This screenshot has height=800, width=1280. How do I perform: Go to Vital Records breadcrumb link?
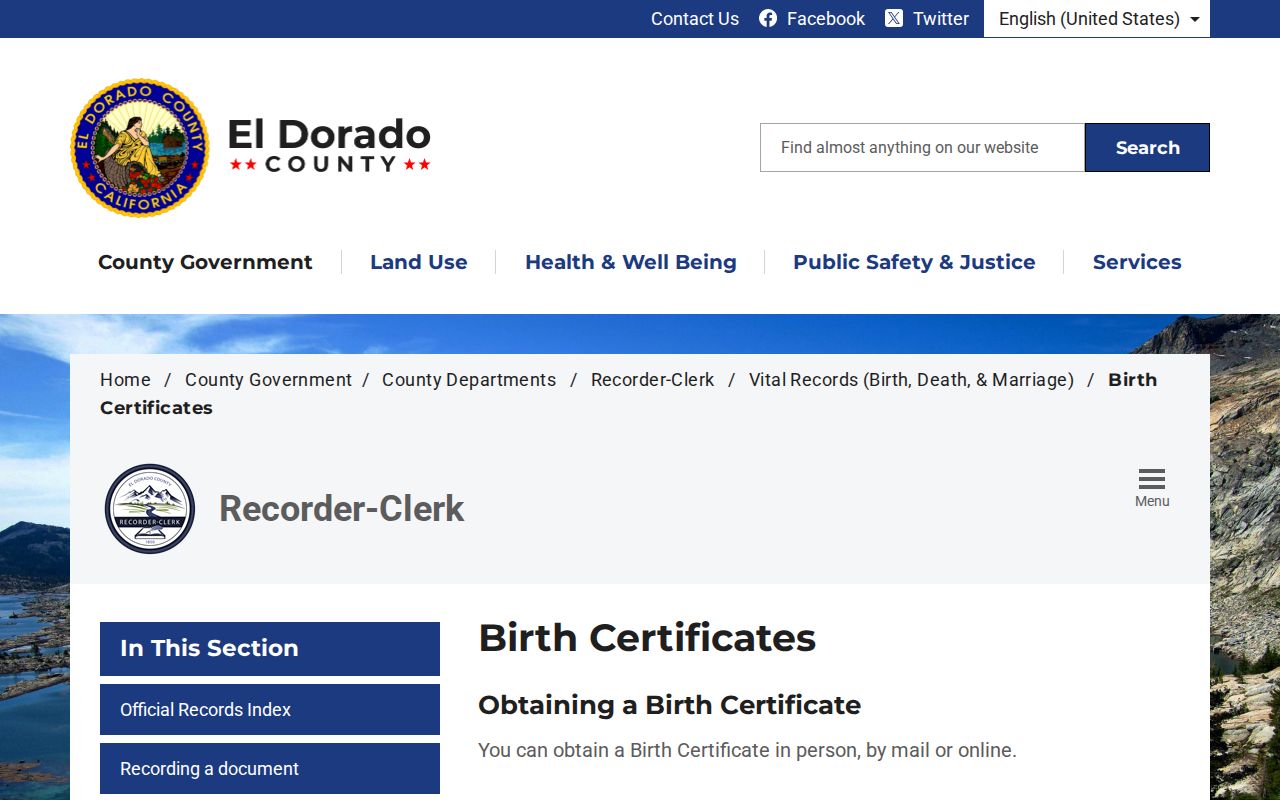(911, 380)
